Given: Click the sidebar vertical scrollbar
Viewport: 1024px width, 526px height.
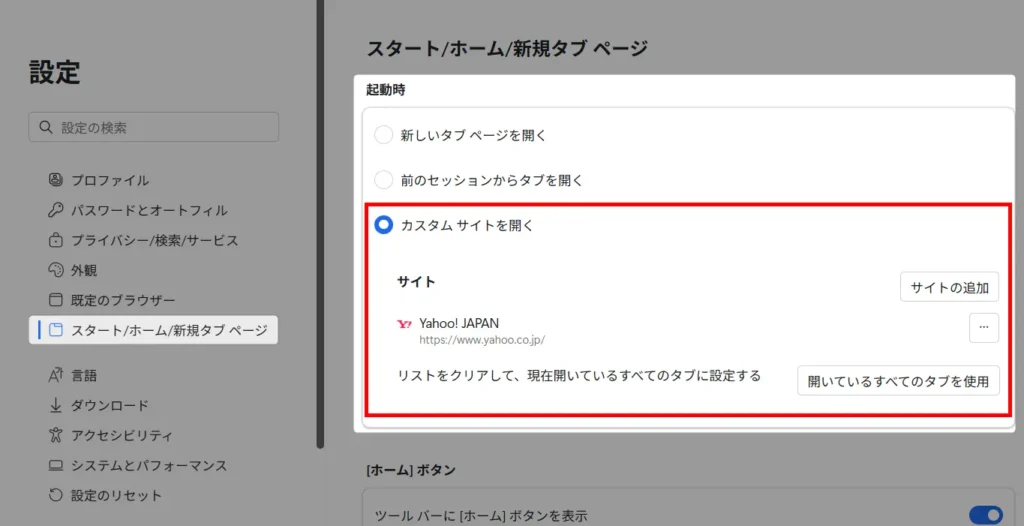Looking at the screenshot, I should coord(320,223).
